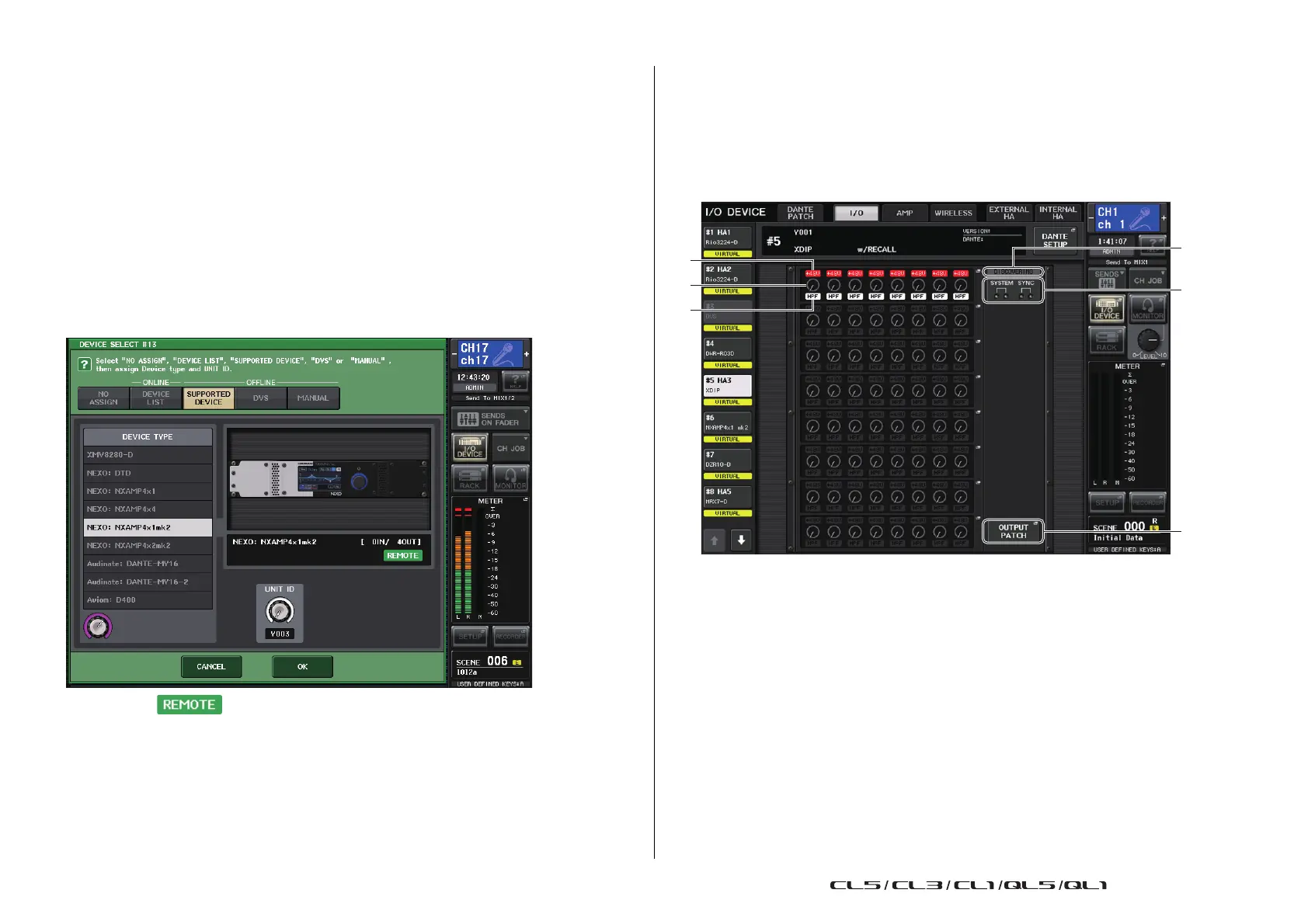Select MANUAL offline option
Screen dimensions: 1308x924
[313, 398]
